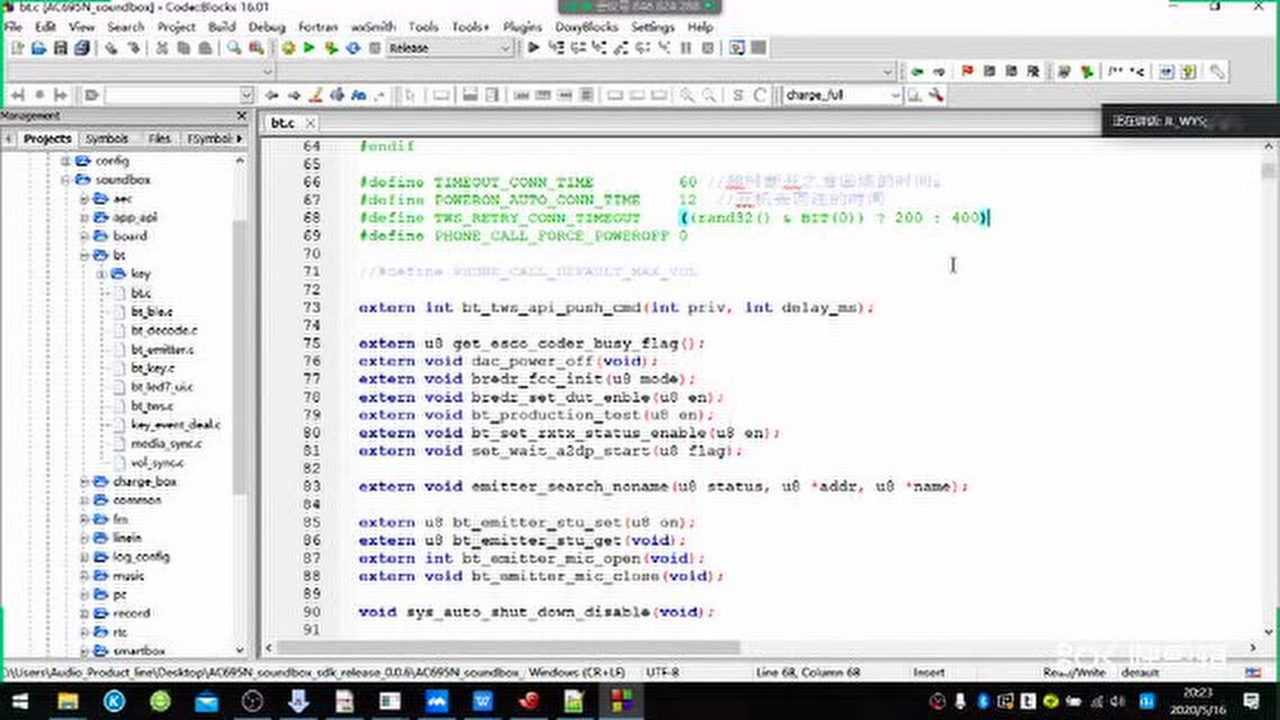The height and width of the screenshot is (720, 1280).
Task: Click the Build and Run icon
Action: [331, 48]
